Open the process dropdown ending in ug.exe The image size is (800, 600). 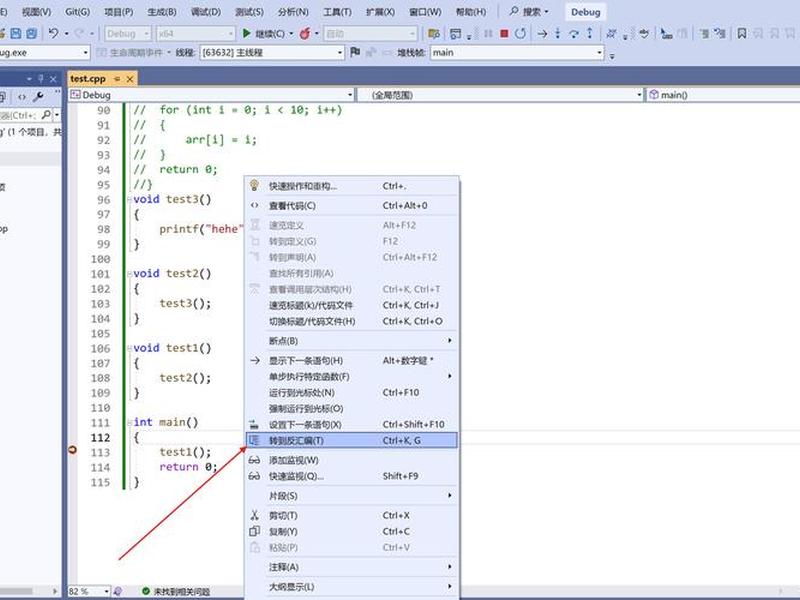point(44,53)
